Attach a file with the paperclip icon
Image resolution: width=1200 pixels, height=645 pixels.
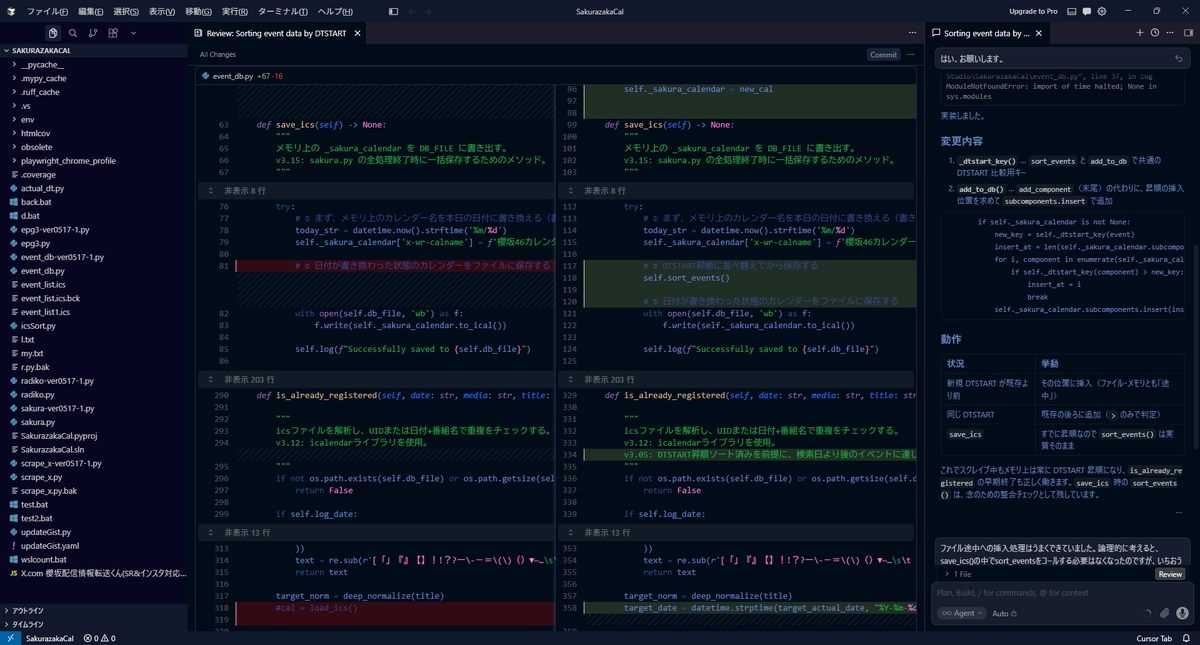pyautogui.click(x=1164, y=613)
